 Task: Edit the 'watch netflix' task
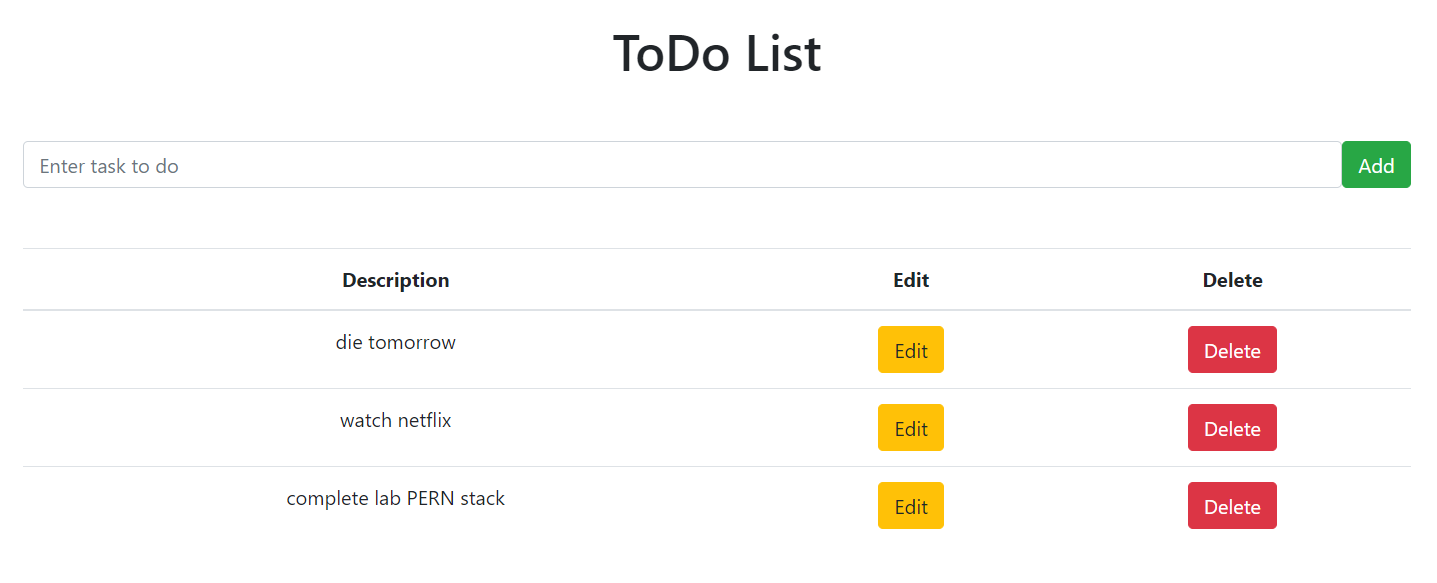pos(910,427)
